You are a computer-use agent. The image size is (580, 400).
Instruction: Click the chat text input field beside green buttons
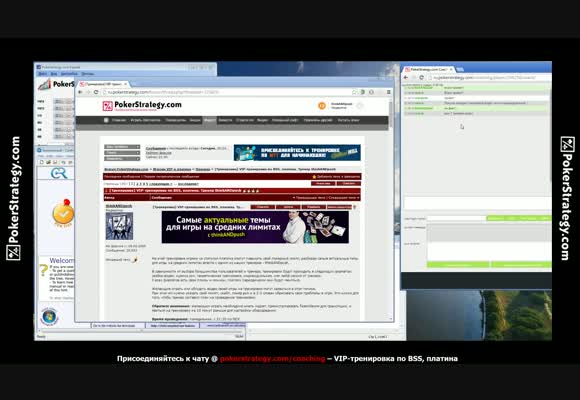(x=456, y=218)
